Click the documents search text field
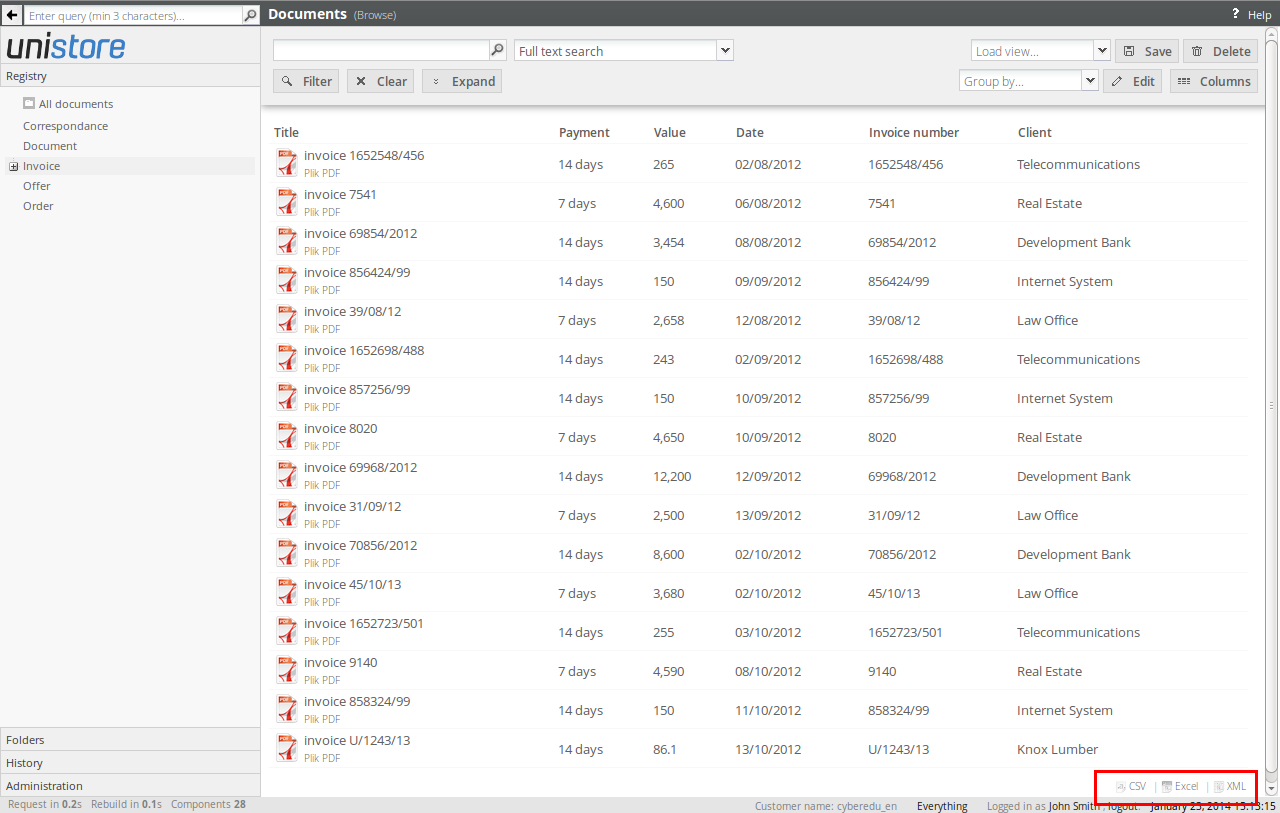The height and width of the screenshot is (813, 1280). click(x=381, y=50)
